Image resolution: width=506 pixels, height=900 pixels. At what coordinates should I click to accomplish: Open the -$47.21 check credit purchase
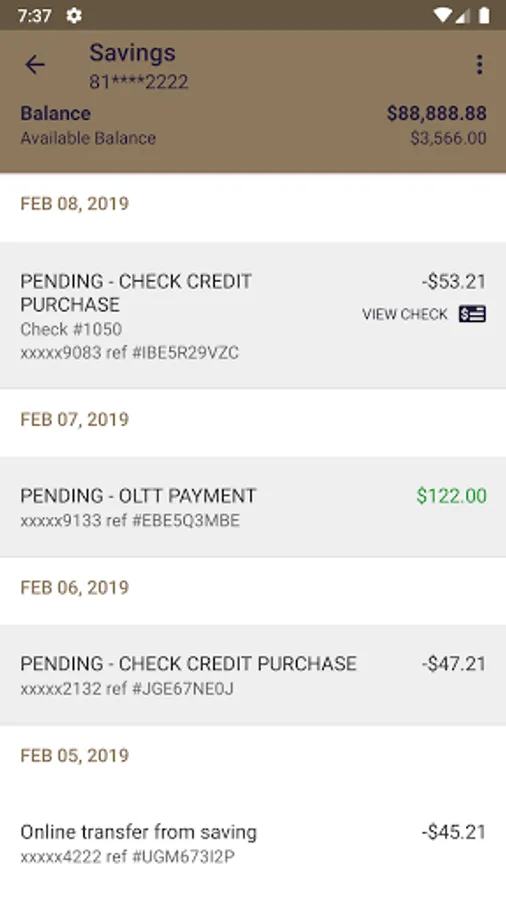(x=253, y=675)
